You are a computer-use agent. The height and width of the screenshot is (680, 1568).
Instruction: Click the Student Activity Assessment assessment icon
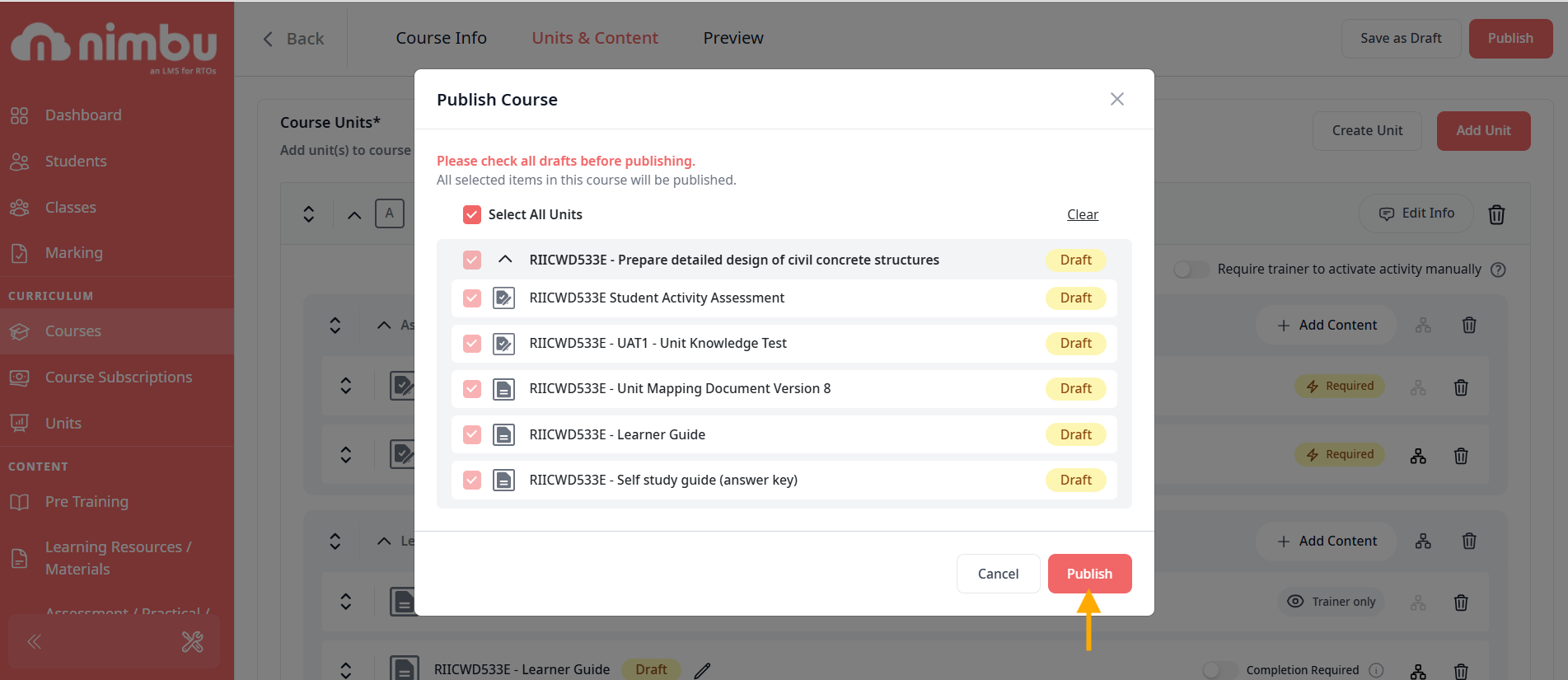click(x=503, y=298)
